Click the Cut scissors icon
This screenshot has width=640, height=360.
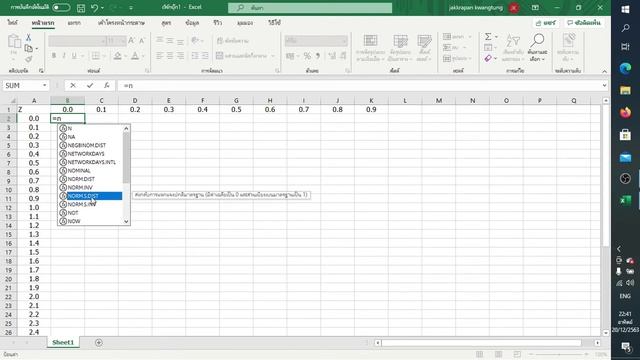[x=28, y=38]
